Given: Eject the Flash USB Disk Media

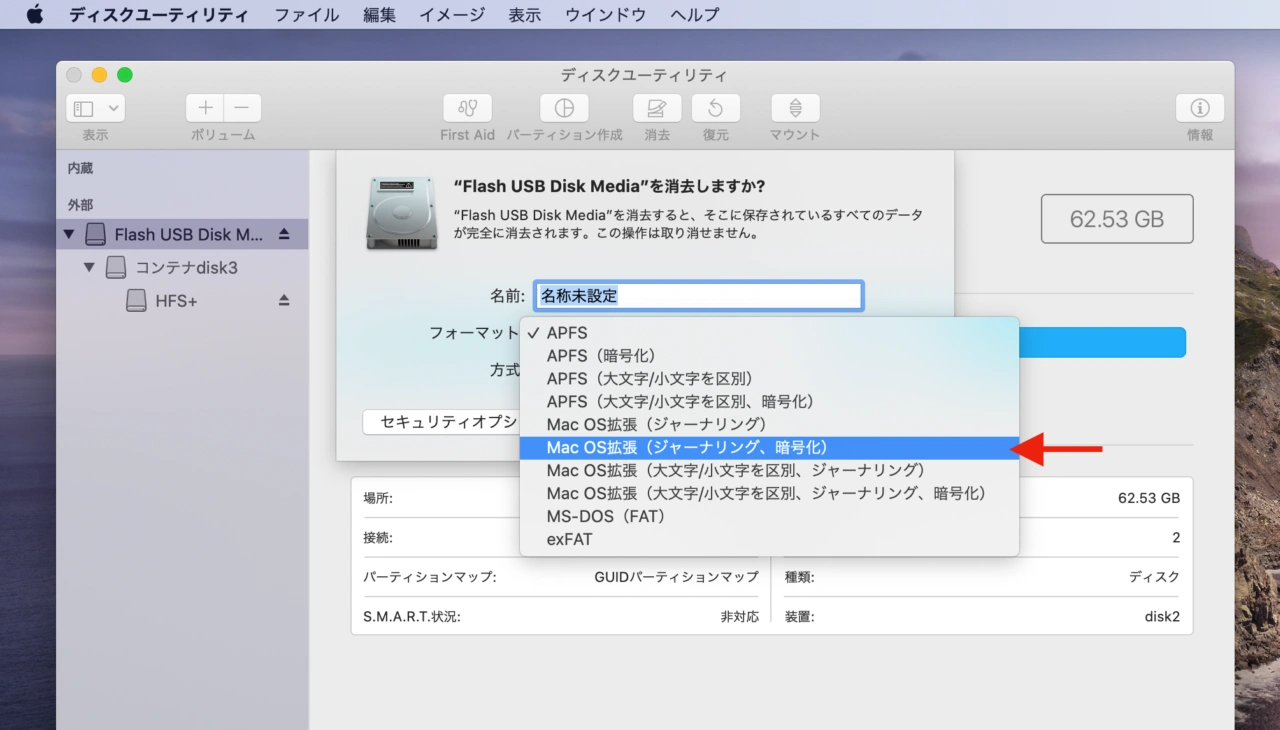Looking at the screenshot, I should pos(284,234).
